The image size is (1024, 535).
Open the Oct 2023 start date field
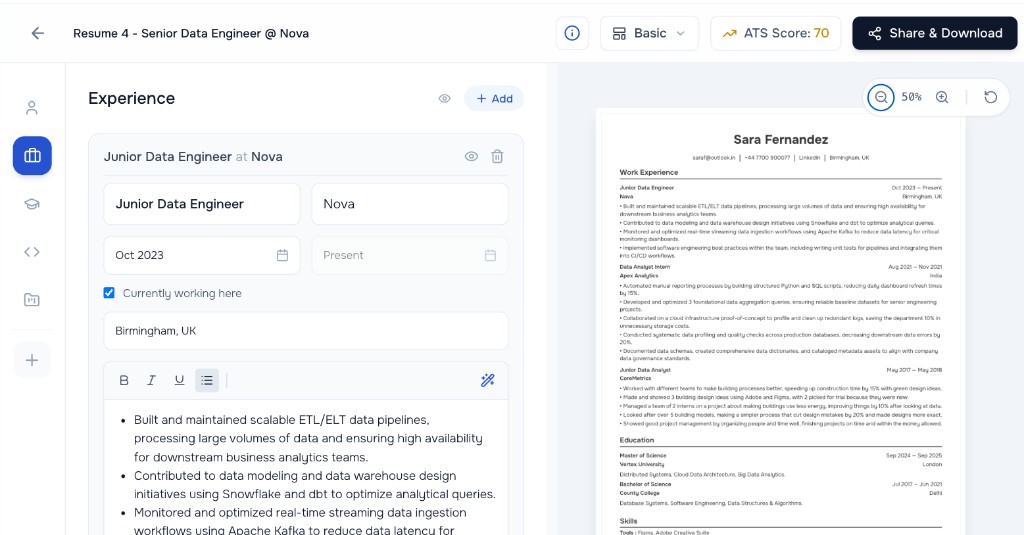point(202,255)
